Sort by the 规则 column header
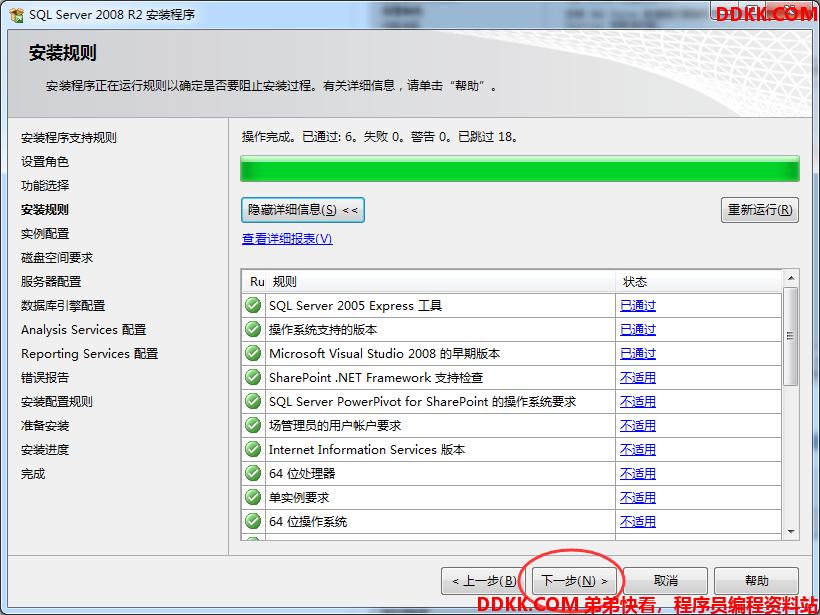This screenshot has width=820, height=615. 441,282
